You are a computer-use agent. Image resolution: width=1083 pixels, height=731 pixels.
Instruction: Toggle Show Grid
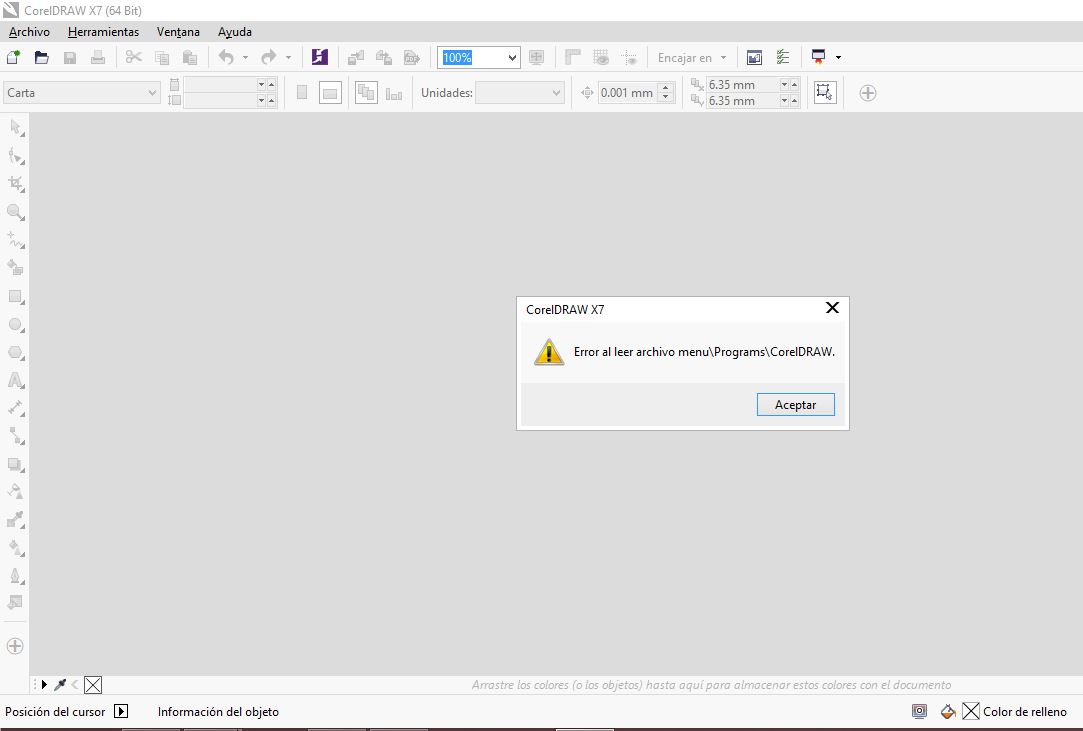(601, 57)
